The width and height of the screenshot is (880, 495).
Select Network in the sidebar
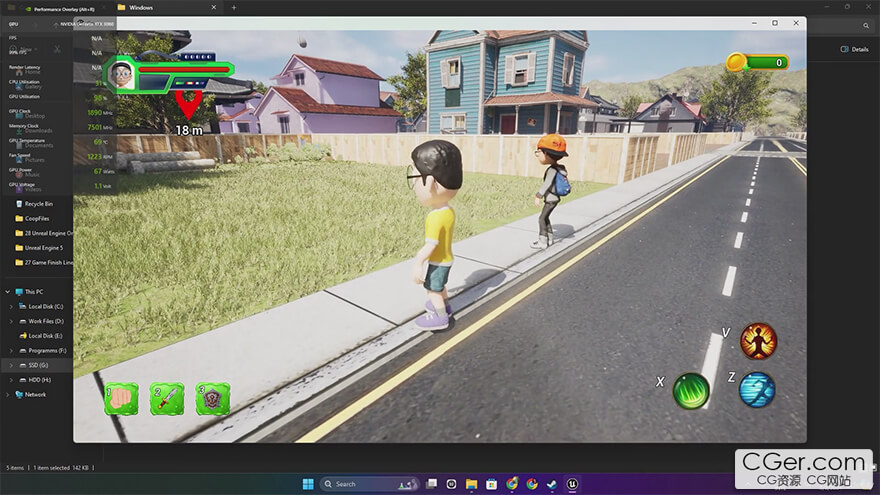point(31,395)
